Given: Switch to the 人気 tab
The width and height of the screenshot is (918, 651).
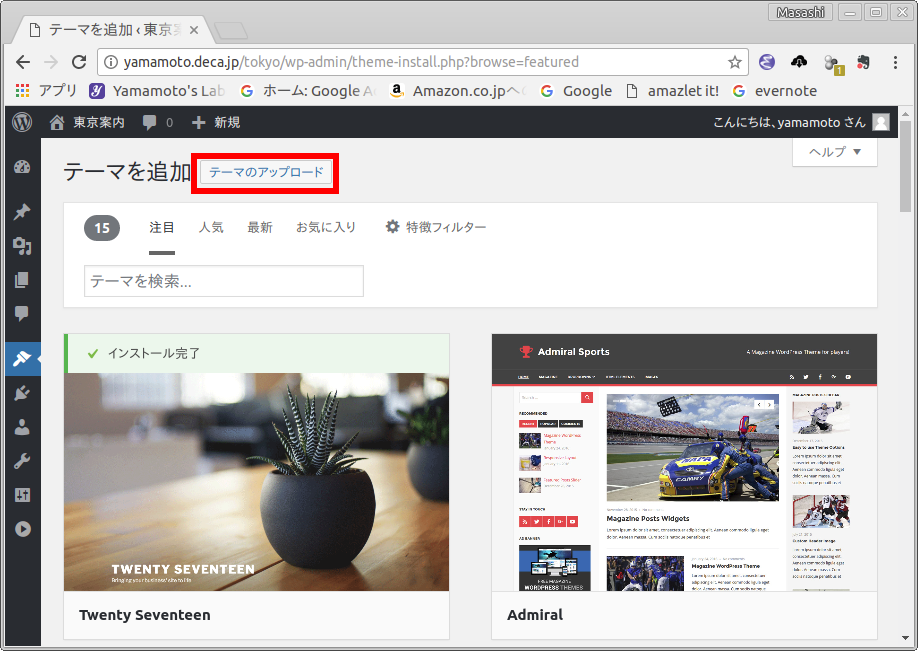Looking at the screenshot, I should tap(211, 227).
